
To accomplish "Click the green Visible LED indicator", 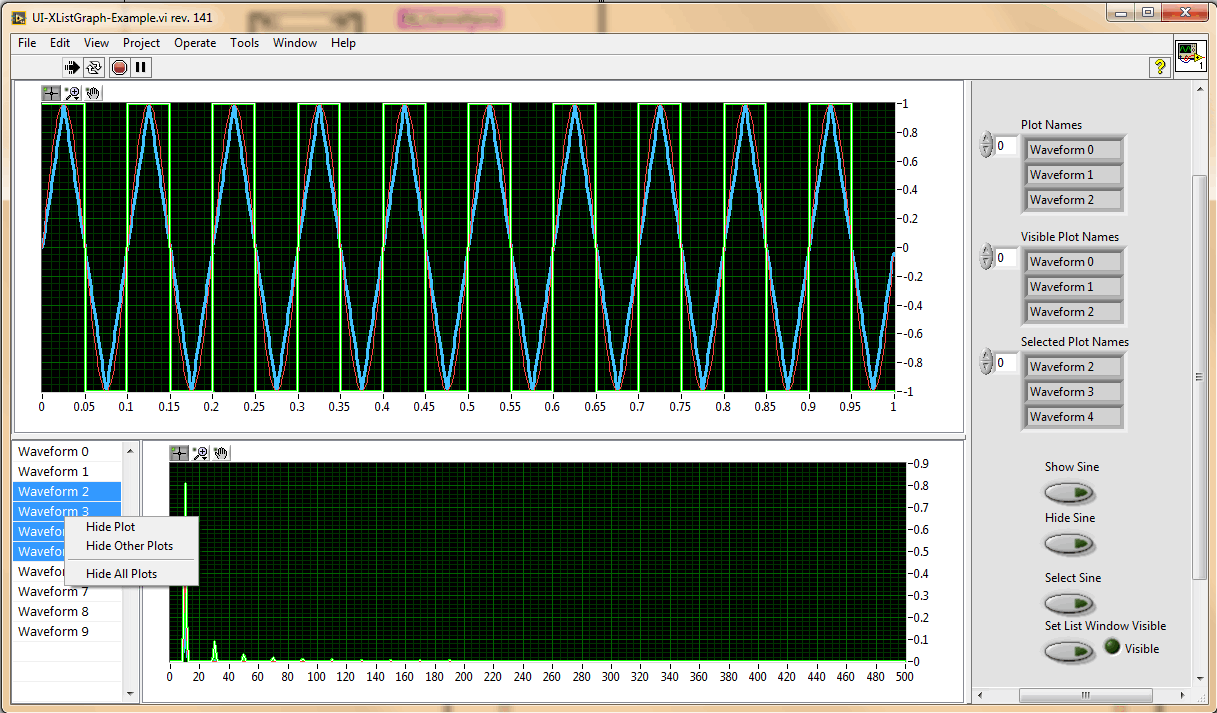I will coord(1111,647).
